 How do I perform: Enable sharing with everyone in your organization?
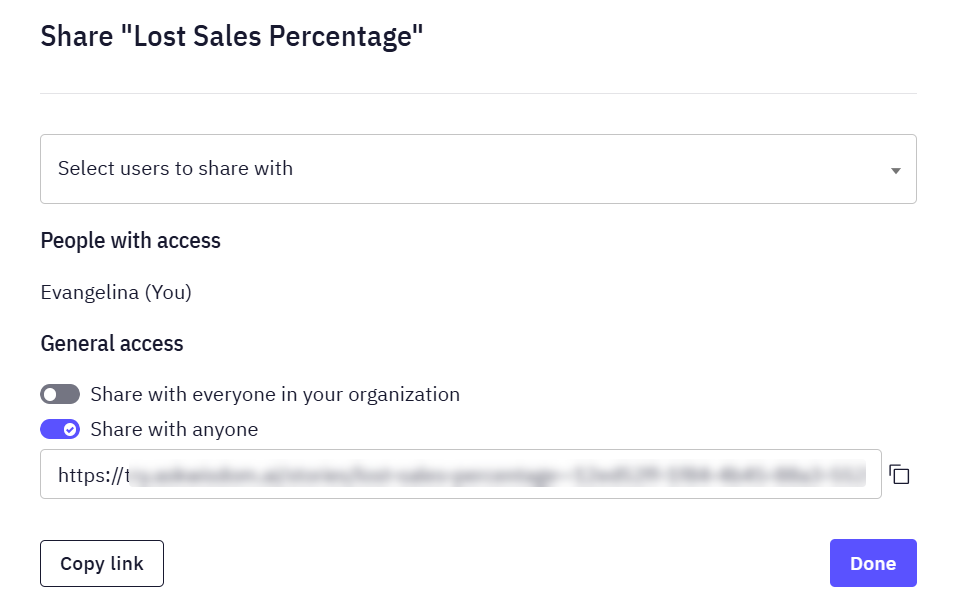pyautogui.click(x=60, y=394)
